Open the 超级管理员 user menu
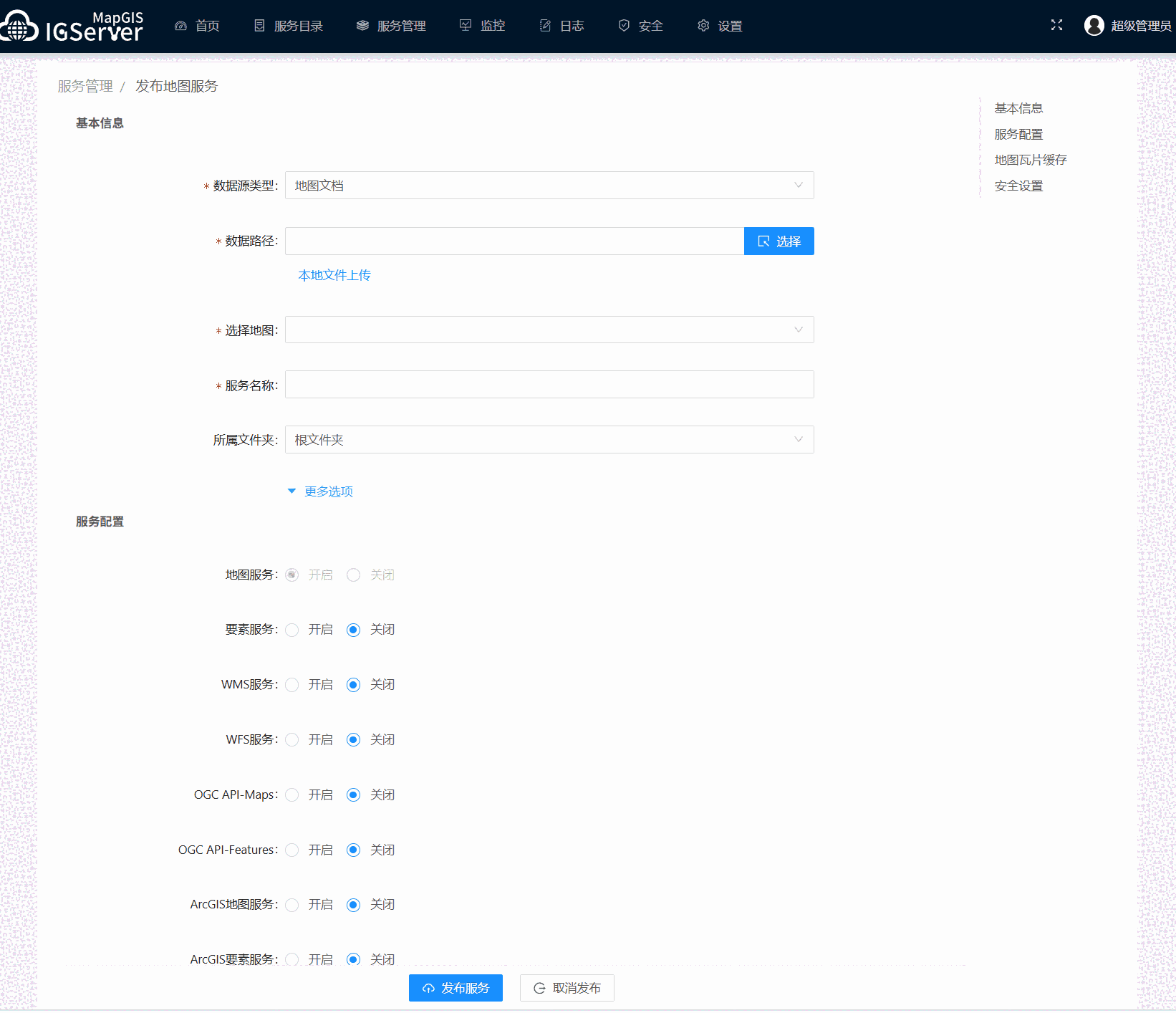Screen dimensions: 1176x1013 pyautogui.click(x=1141, y=26)
